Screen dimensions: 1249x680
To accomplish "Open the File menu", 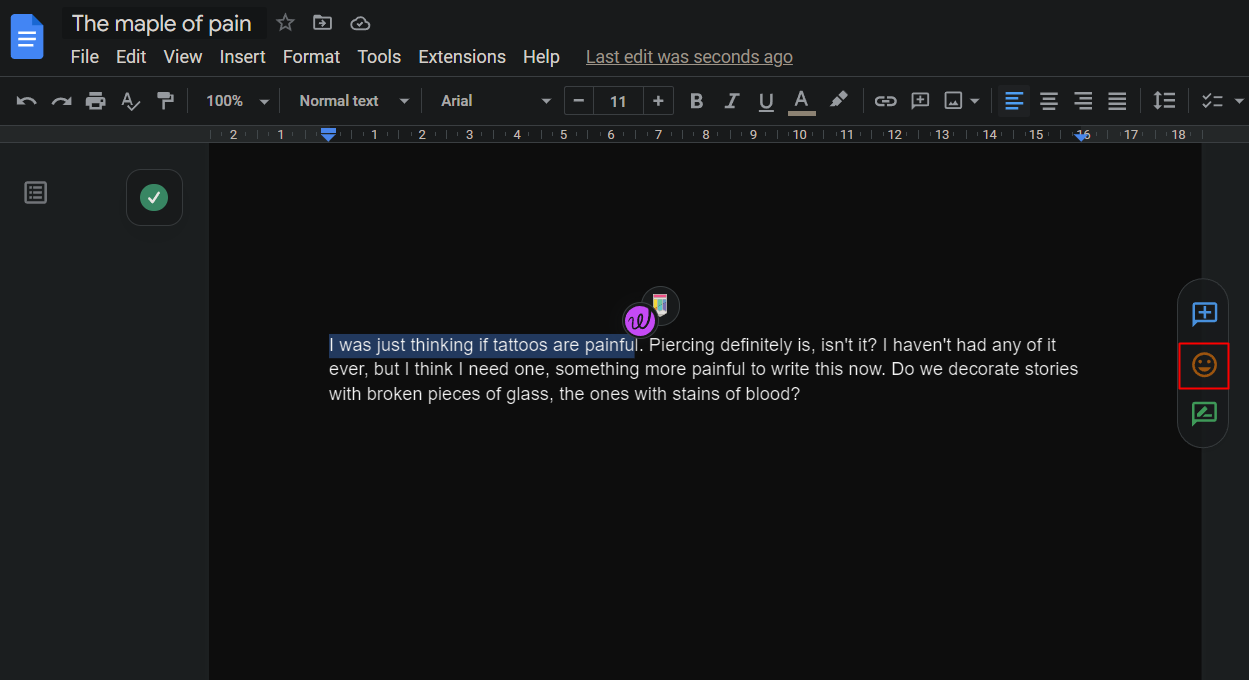I will tap(85, 57).
